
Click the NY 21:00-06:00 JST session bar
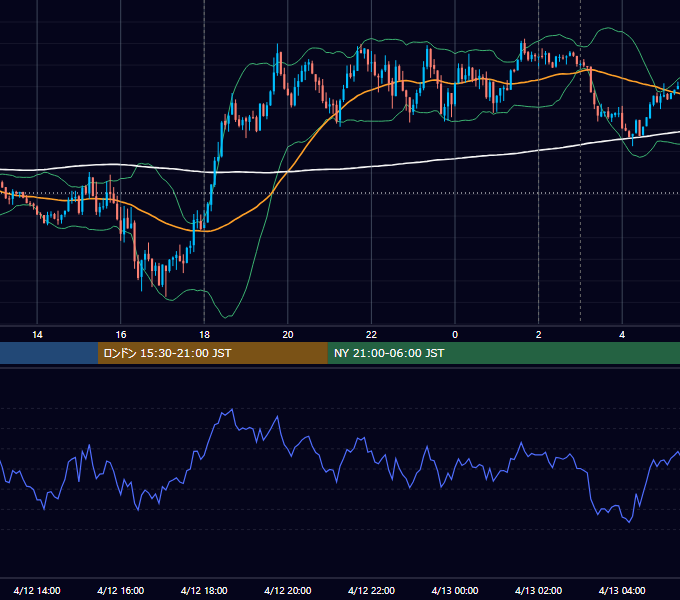click(503, 353)
